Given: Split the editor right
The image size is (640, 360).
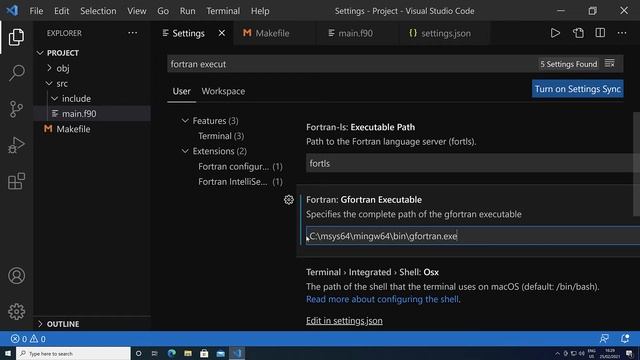Looking at the screenshot, I should click(x=600, y=33).
